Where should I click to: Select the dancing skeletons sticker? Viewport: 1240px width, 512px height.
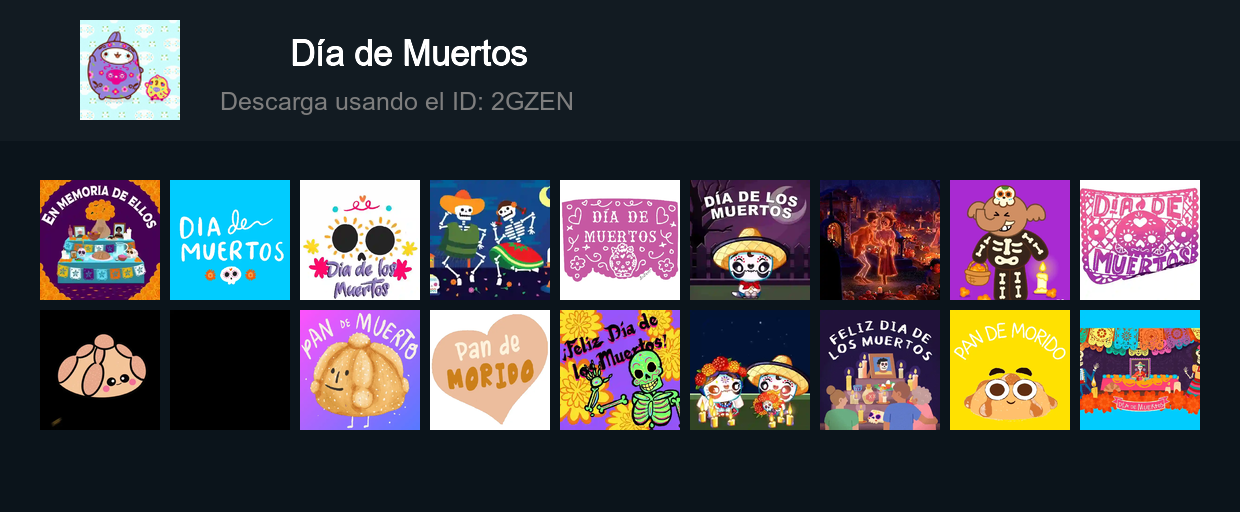[x=490, y=240]
